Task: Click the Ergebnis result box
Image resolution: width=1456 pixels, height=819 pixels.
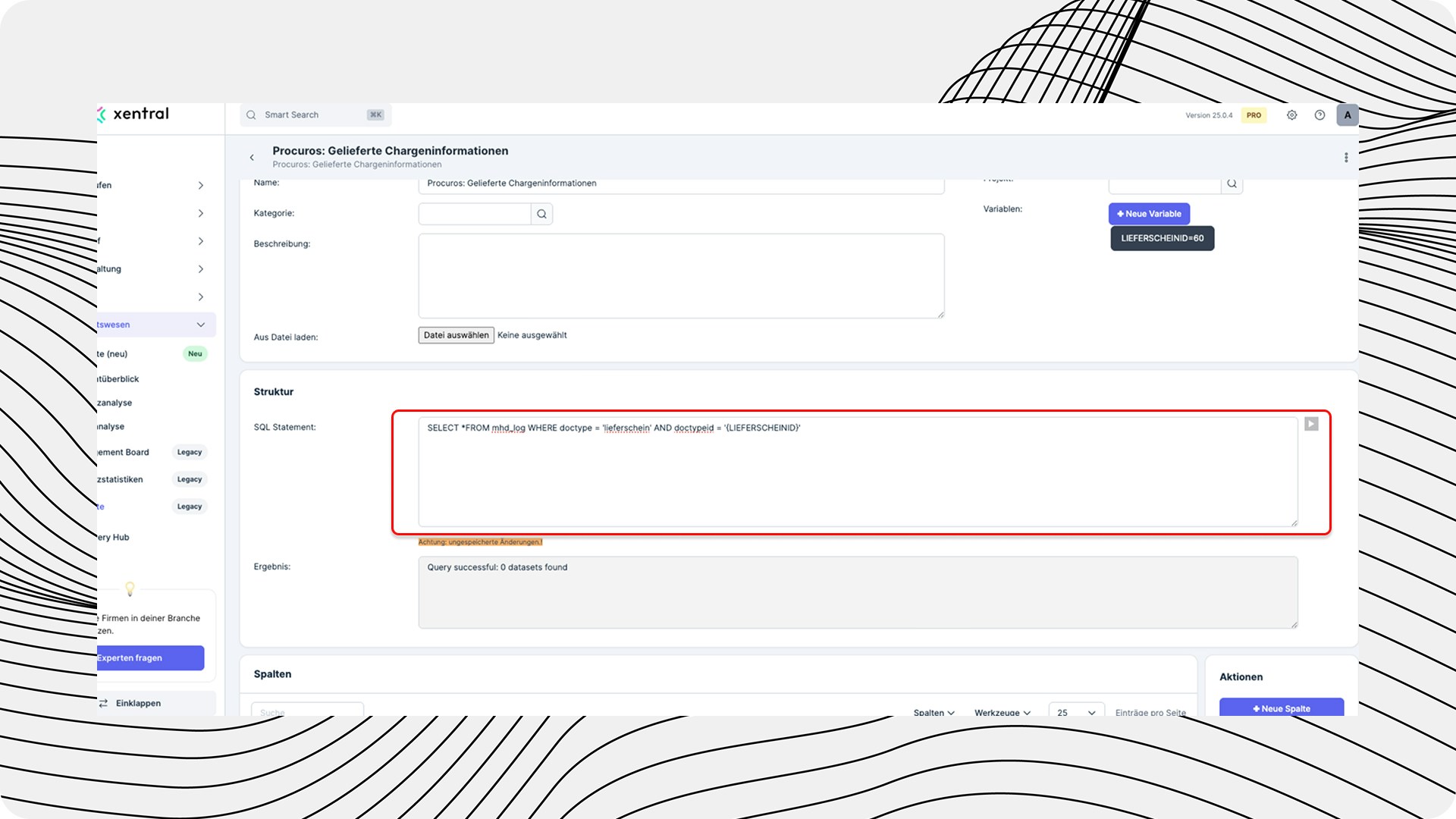Action: [858, 592]
